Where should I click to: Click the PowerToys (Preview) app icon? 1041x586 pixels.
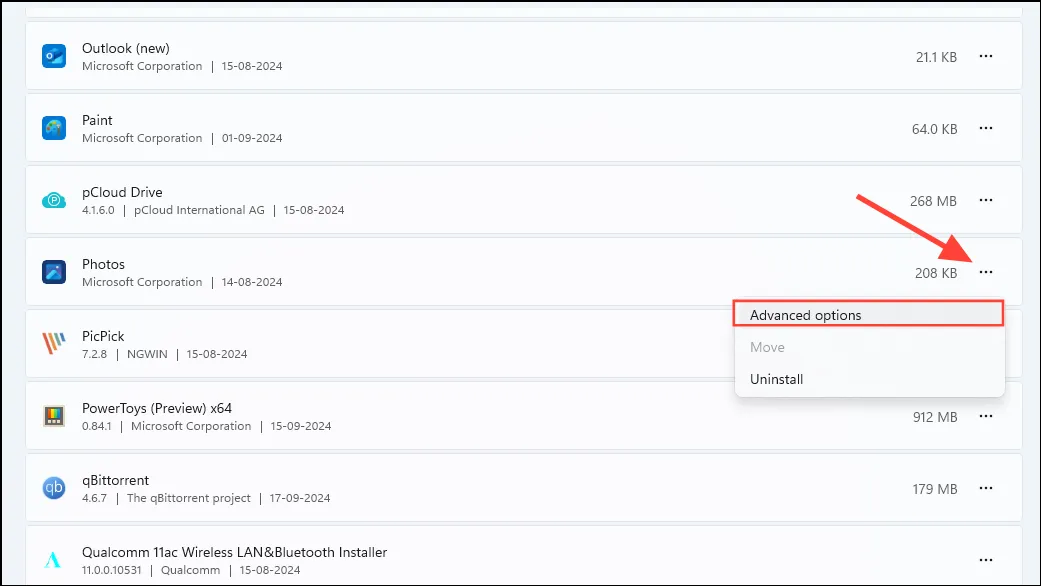(x=54, y=416)
